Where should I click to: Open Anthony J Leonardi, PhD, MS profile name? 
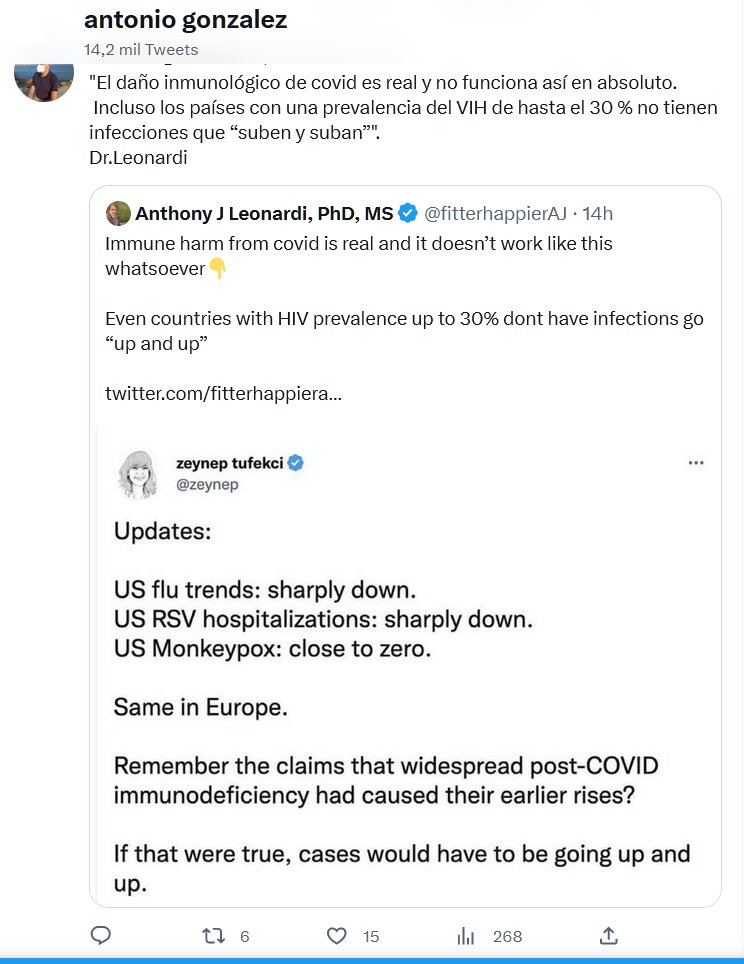point(264,213)
